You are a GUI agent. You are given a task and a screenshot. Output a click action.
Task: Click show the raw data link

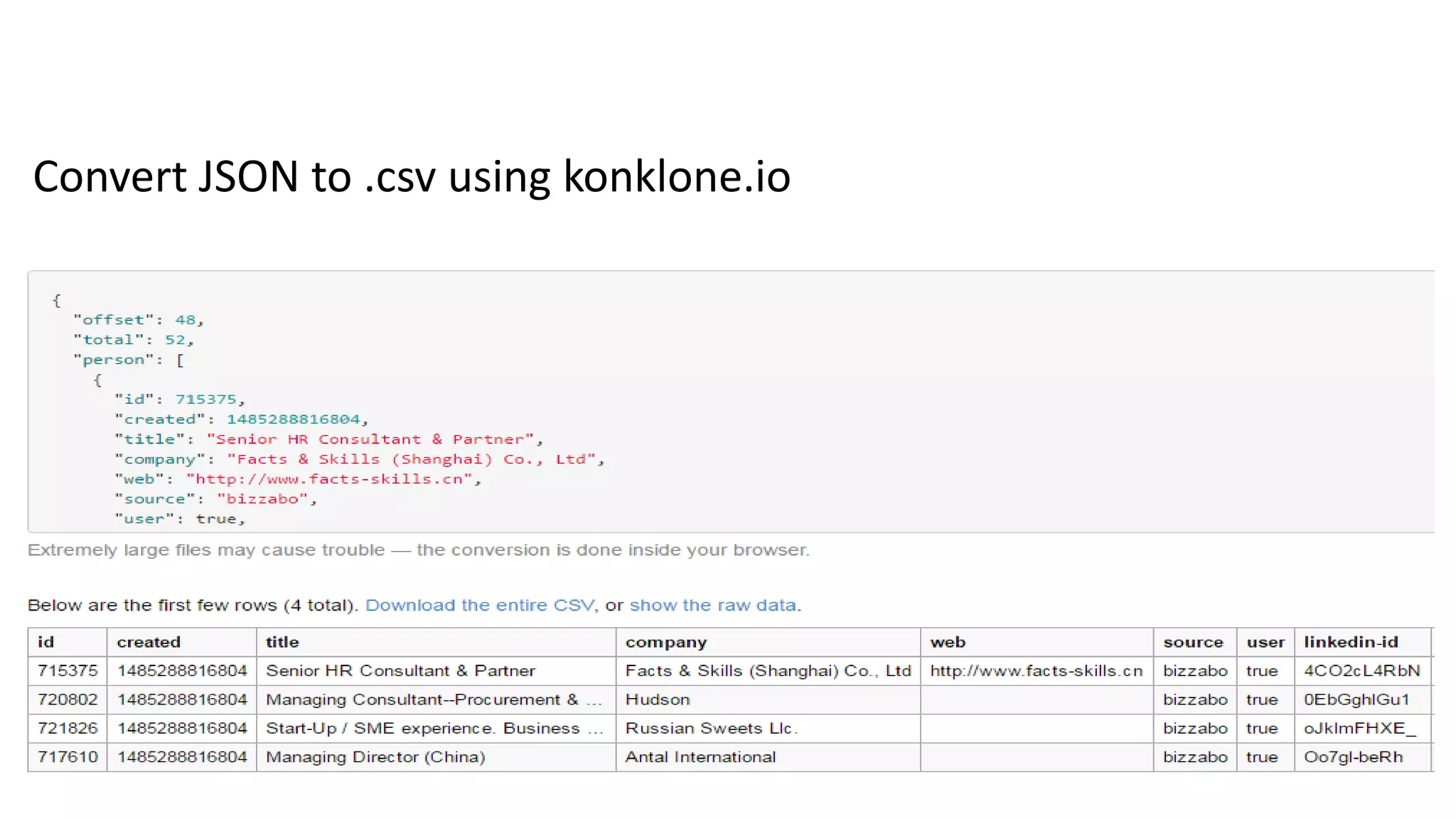tap(712, 605)
